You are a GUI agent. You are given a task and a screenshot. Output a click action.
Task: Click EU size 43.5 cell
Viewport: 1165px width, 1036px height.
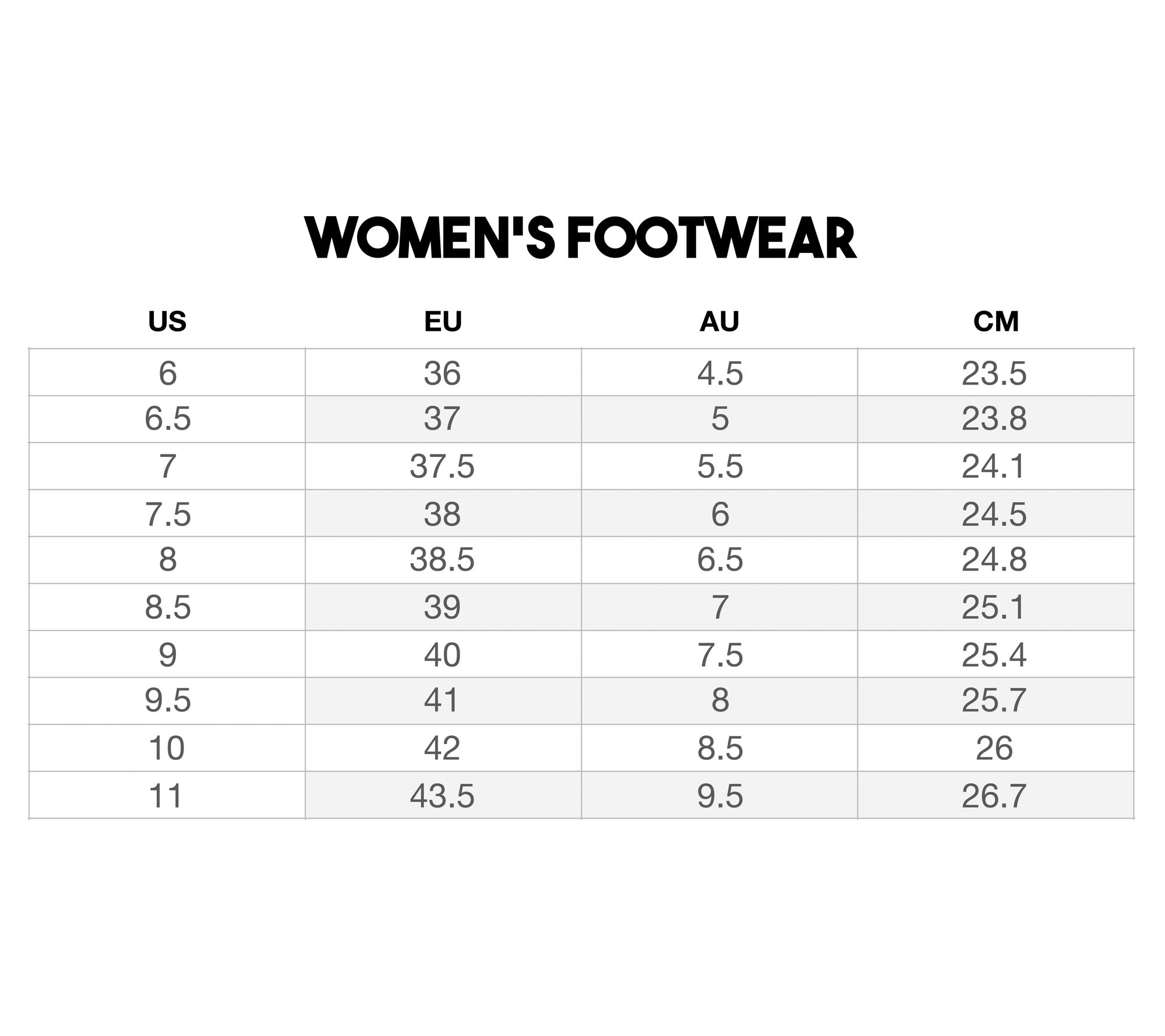(x=443, y=795)
